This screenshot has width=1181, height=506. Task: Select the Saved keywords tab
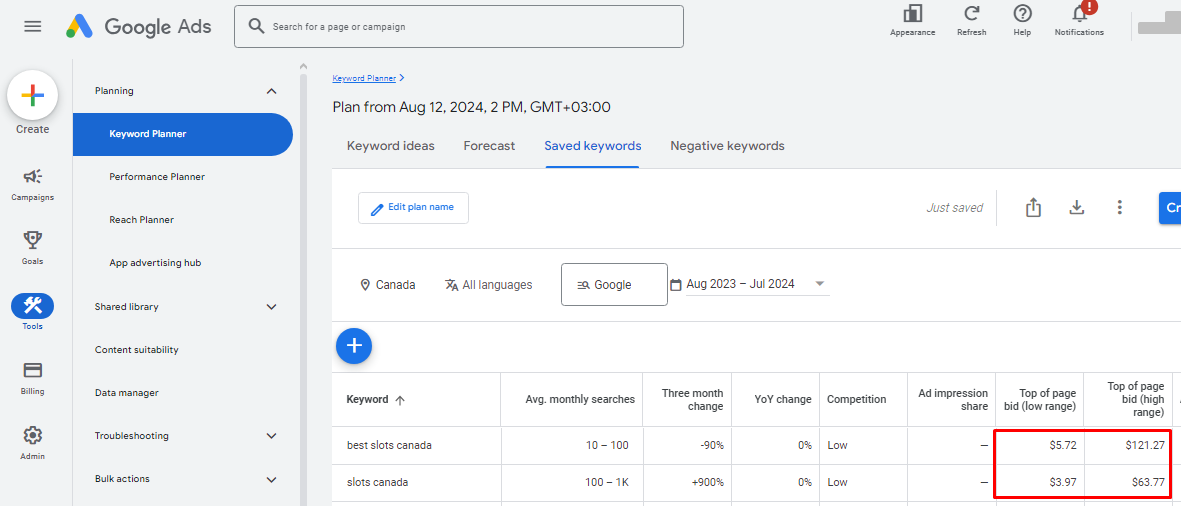pyautogui.click(x=593, y=146)
